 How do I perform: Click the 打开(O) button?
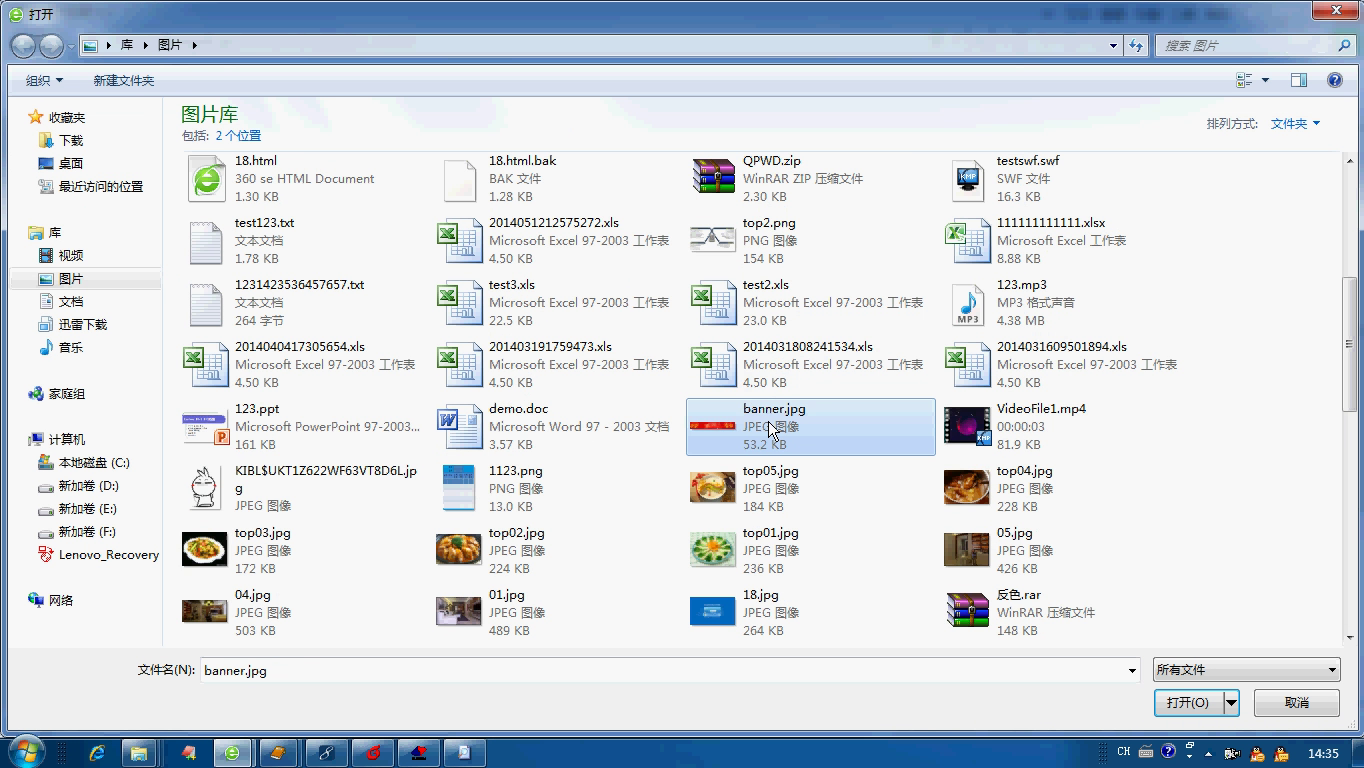pos(1188,703)
